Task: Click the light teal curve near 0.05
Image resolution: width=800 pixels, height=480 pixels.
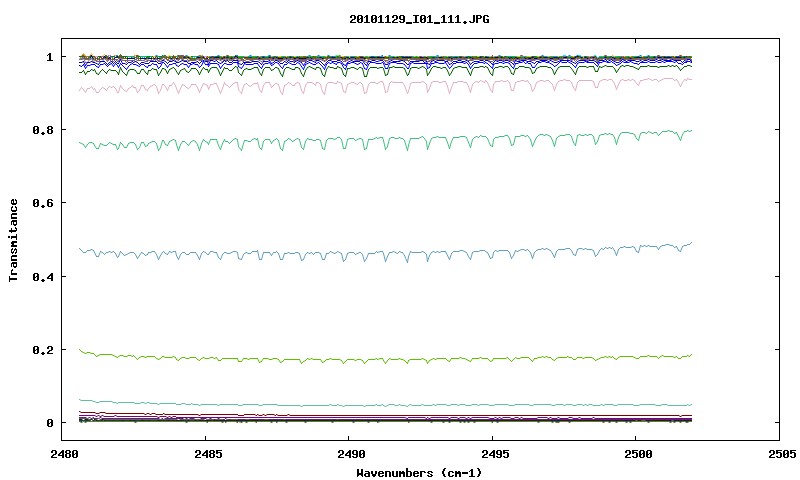Action: pos(385,406)
